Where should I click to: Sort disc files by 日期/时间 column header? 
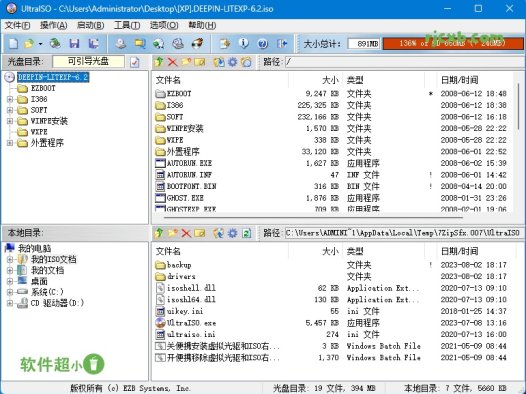coord(474,80)
